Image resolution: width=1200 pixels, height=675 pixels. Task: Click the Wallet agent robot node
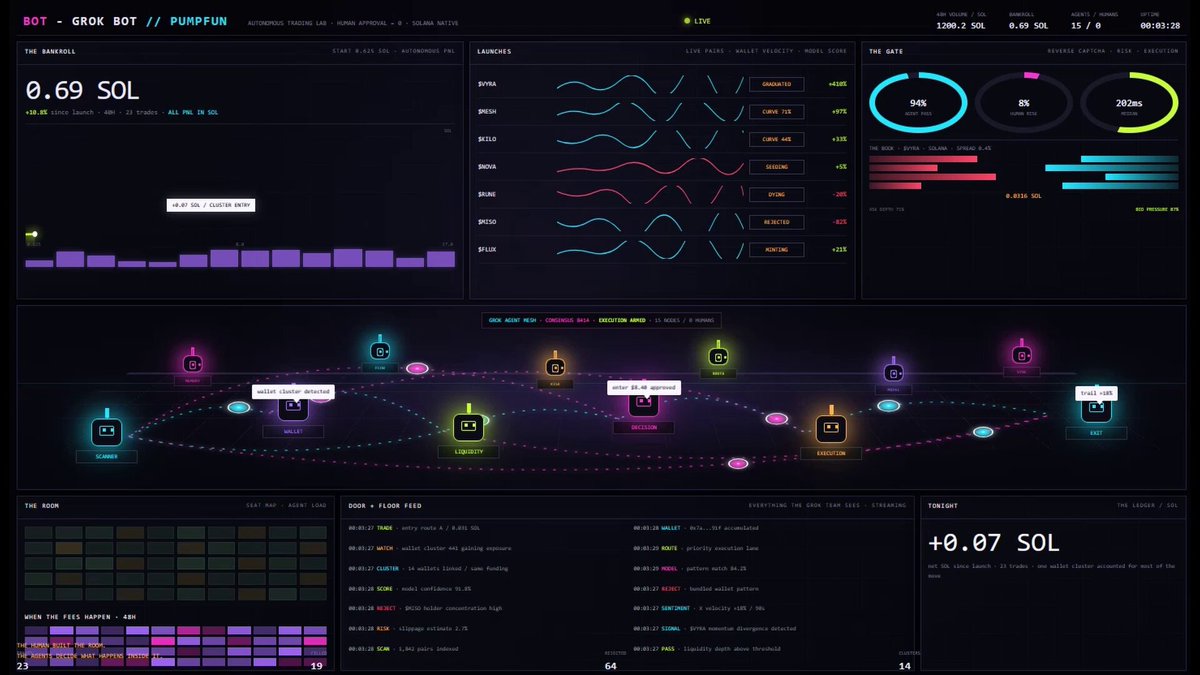tap(293, 406)
